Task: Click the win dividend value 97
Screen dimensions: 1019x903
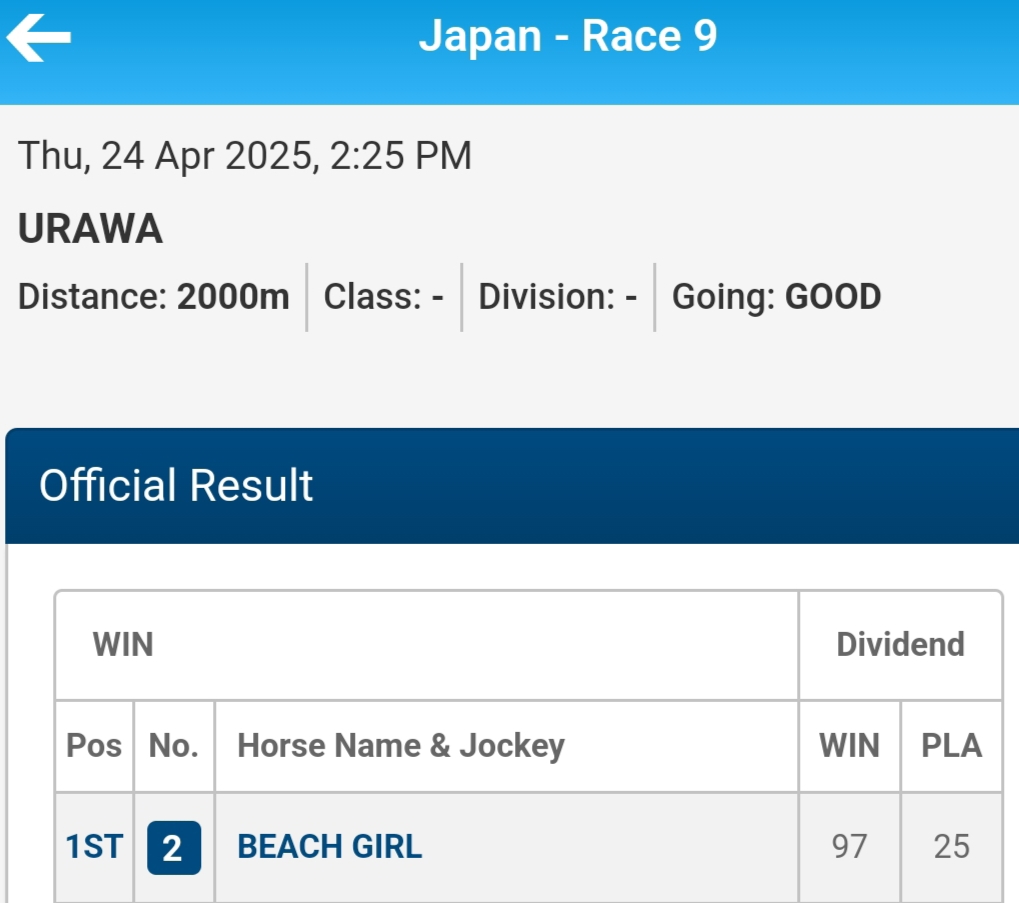Action: (x=849, y=847)
